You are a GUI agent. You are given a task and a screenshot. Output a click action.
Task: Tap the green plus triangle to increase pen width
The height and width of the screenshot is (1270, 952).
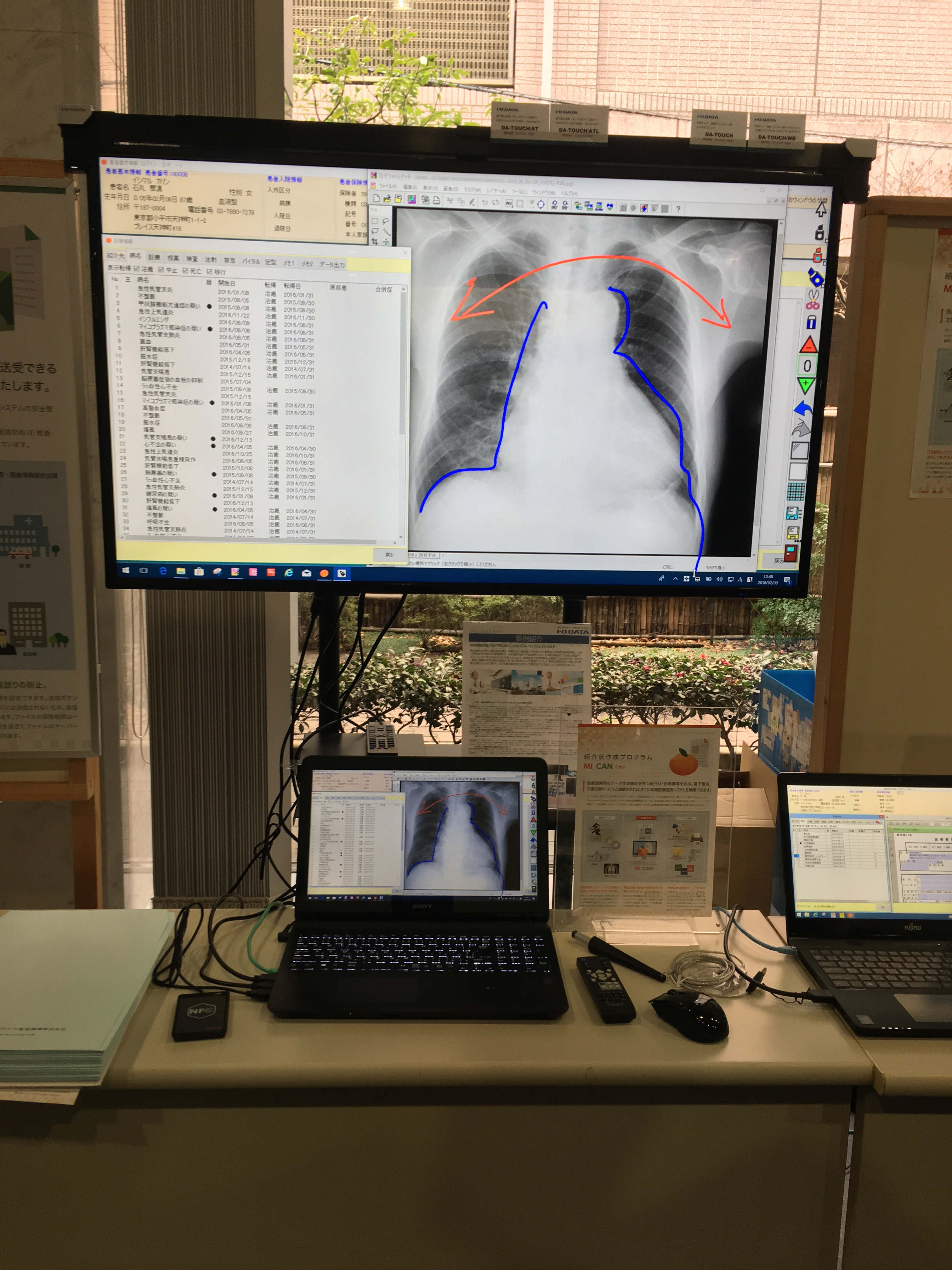click(806, 385)
